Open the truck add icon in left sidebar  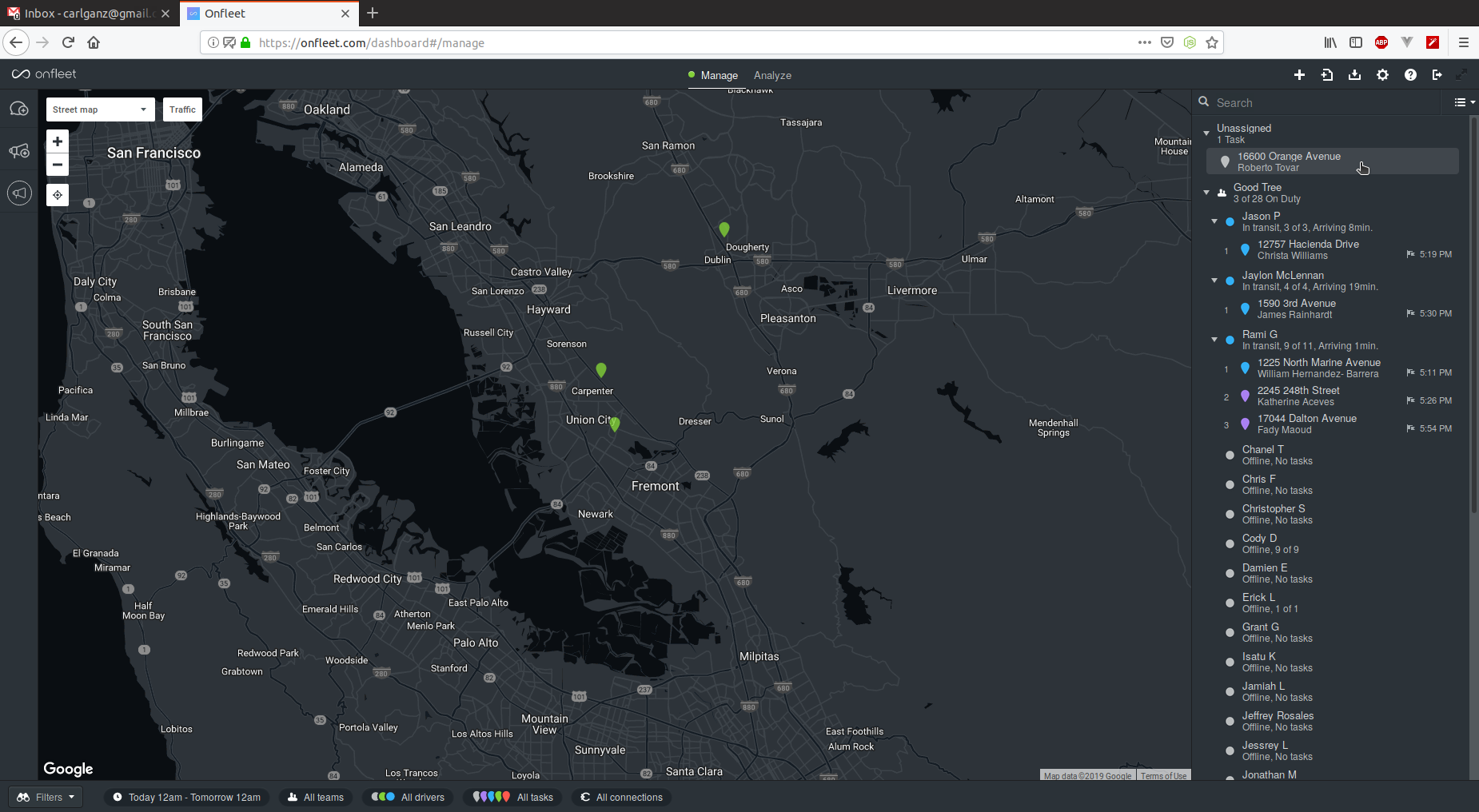pos(19,151)
